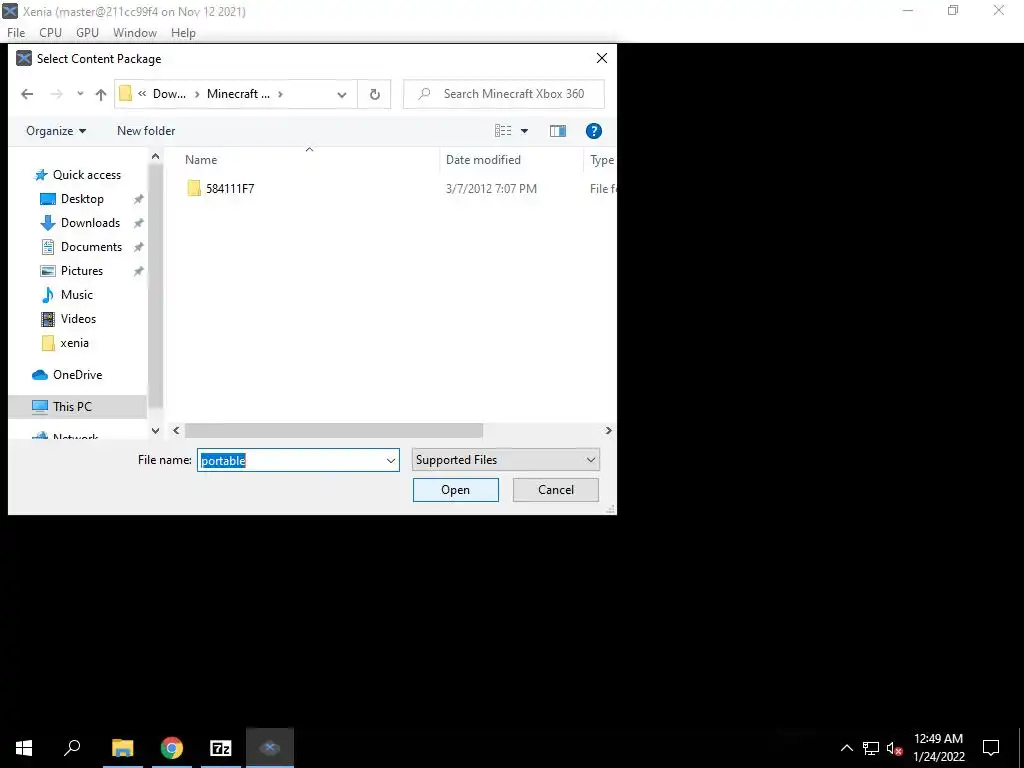Viewport: 1024px width, 768px height.
Task: Click the Cancel button
Action: (x=556, y=490)
